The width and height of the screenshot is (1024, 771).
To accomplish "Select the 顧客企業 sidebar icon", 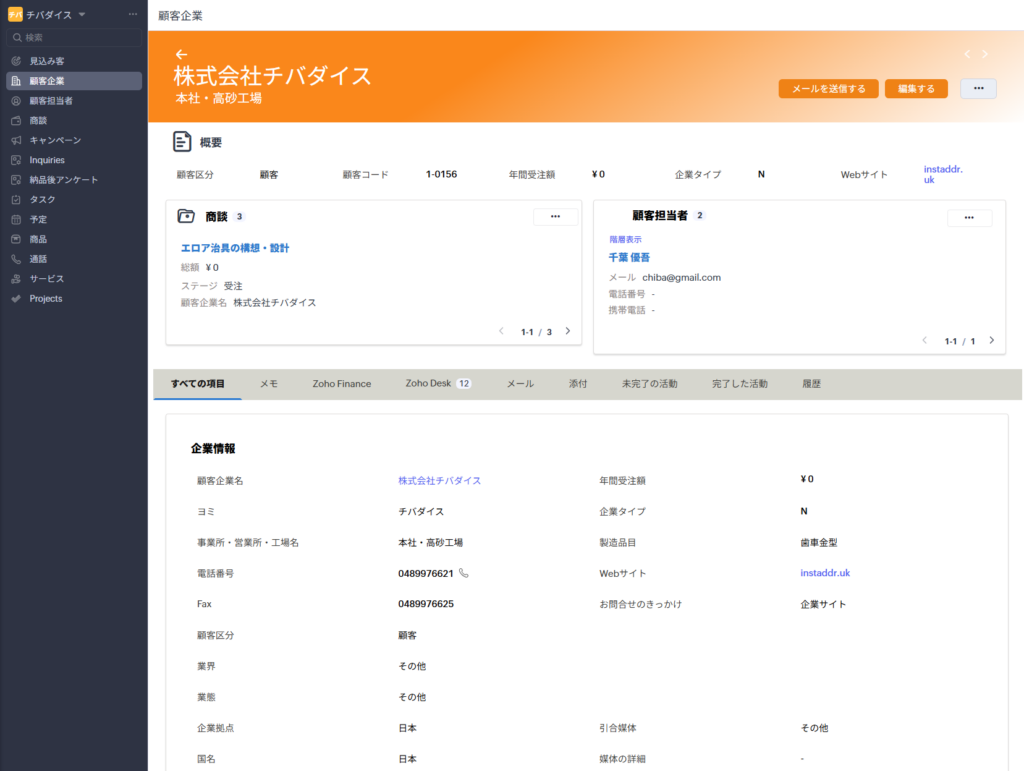I will coord(16,81).
